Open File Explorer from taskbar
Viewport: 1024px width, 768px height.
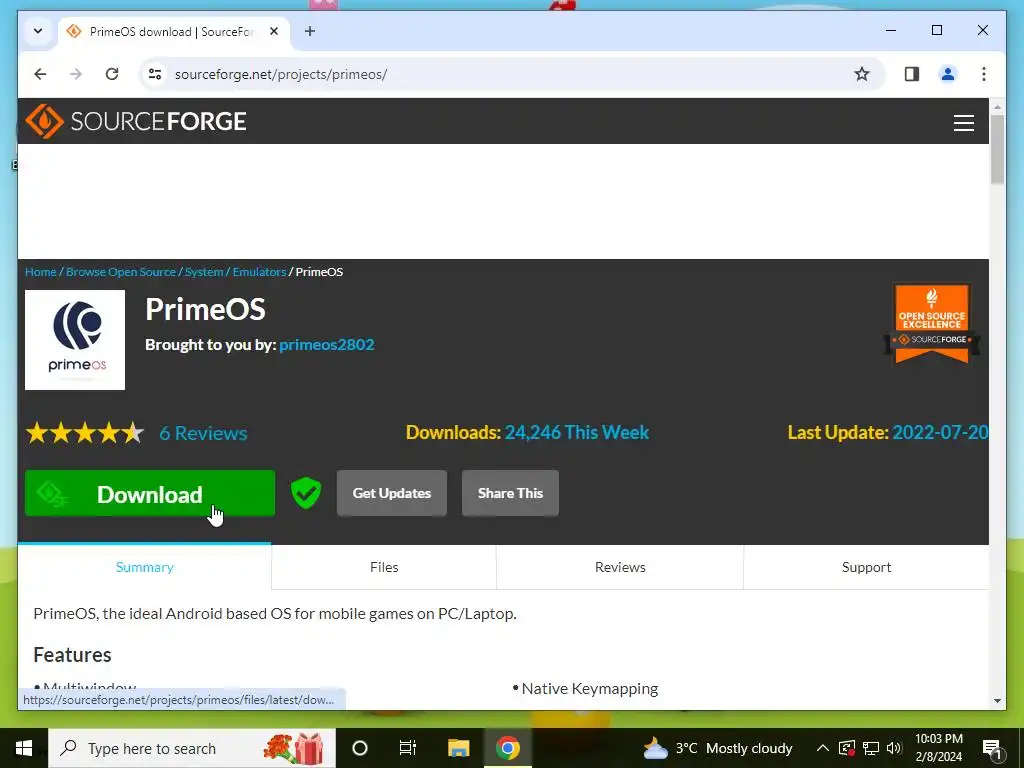coord(458,748)
